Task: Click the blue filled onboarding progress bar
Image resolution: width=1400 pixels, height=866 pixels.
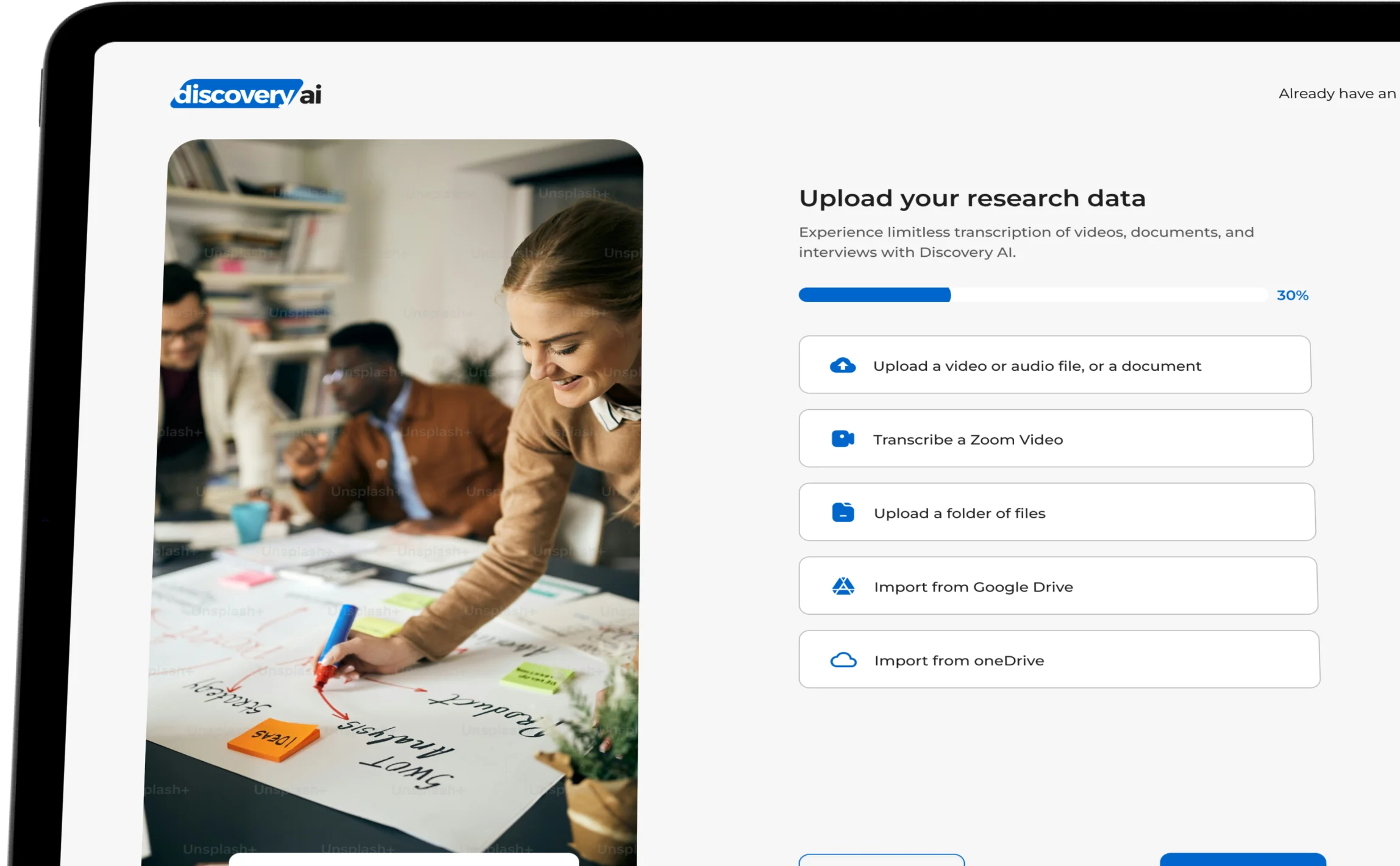Action: [874, 295]
